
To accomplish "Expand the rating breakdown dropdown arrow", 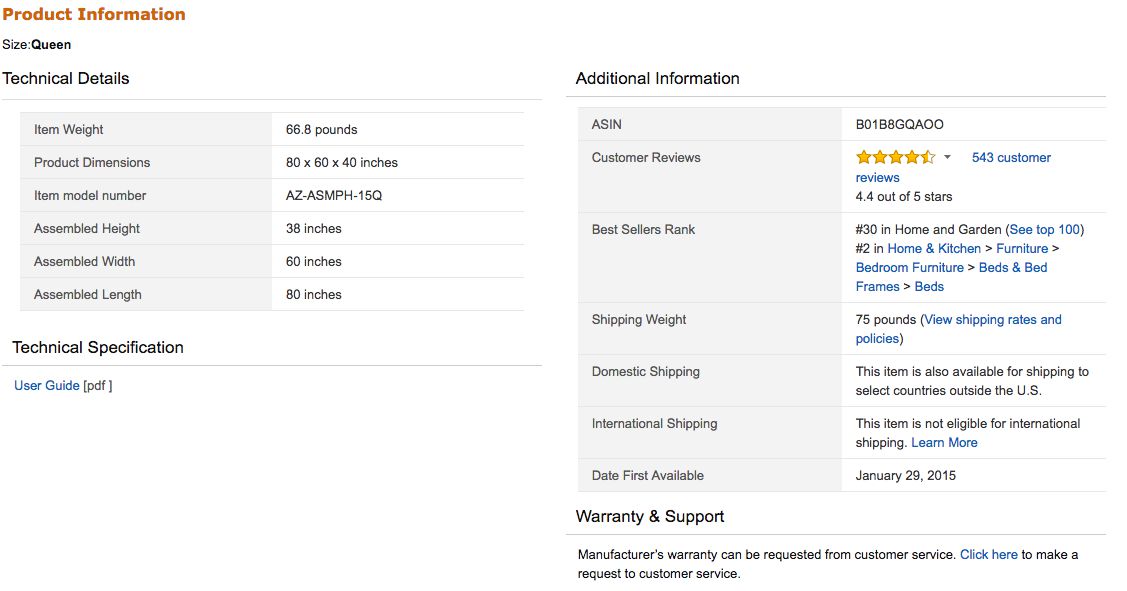I will click(x=947, y=157).
